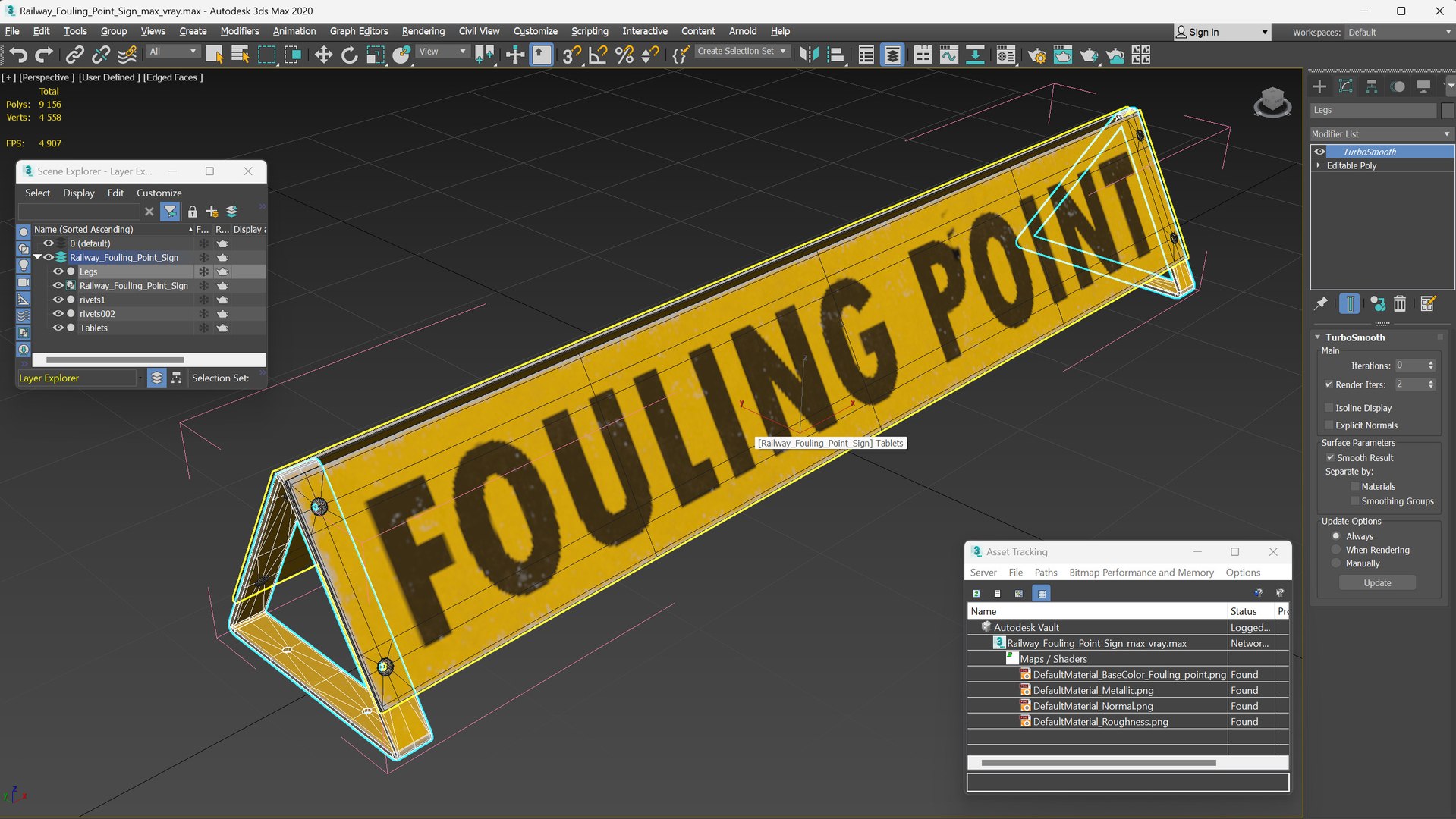The image size is (1456, 819).
Task: Choose the Select Object tool
Action: click(x=214, y=54)
